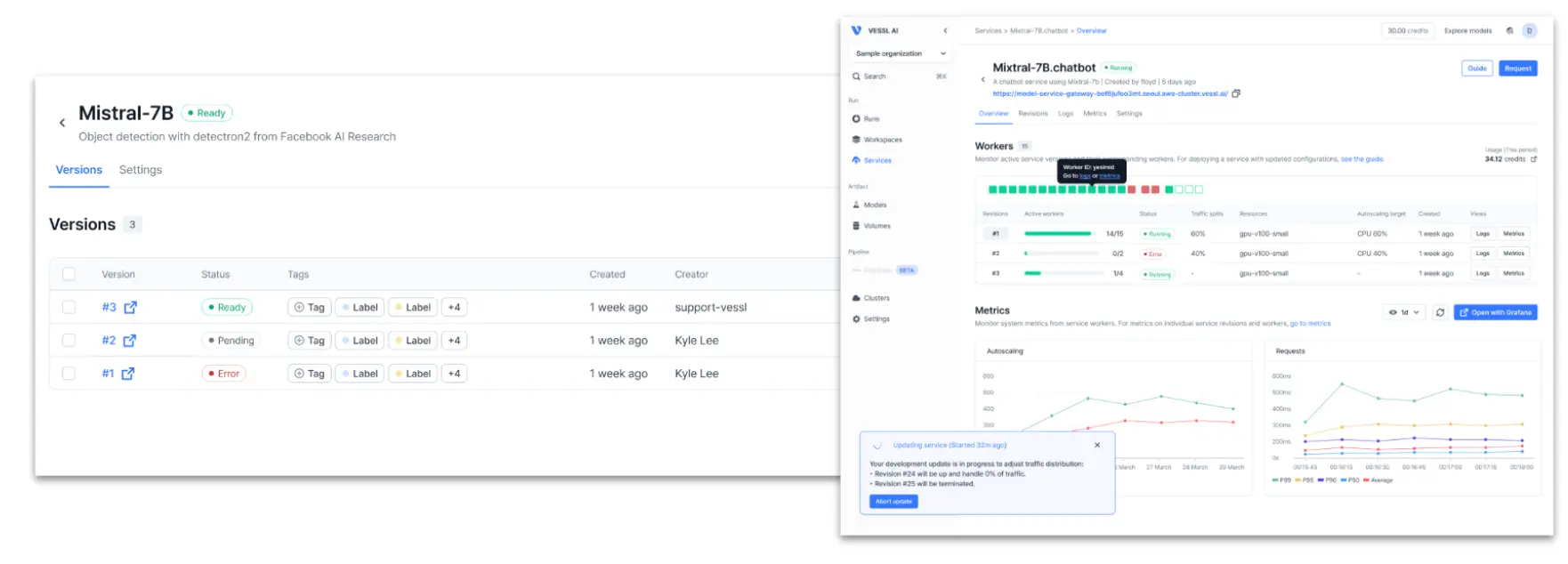Open Services in the sidebar

(872, 161)
